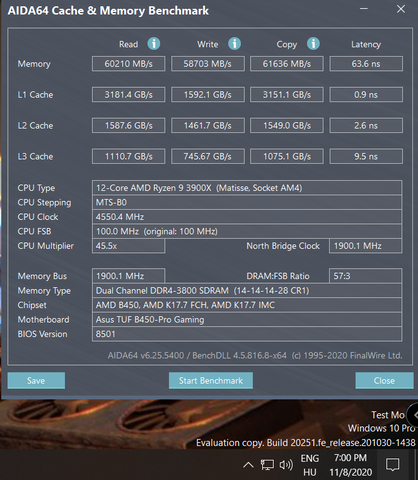Open the network icon in system tray
The image size is (418, 480).
click(267, 464)
